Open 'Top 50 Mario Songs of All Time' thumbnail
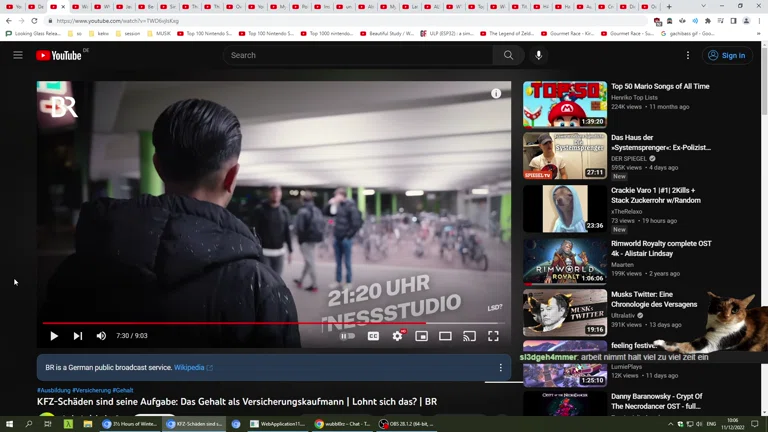Screen dimensions: 768x432 click(564, 104)
